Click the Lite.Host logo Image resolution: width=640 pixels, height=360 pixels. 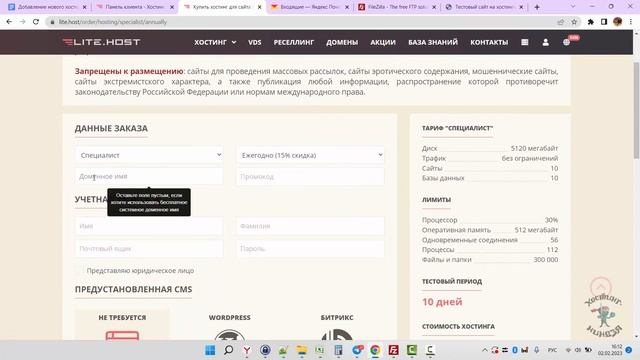pos(101,42)
